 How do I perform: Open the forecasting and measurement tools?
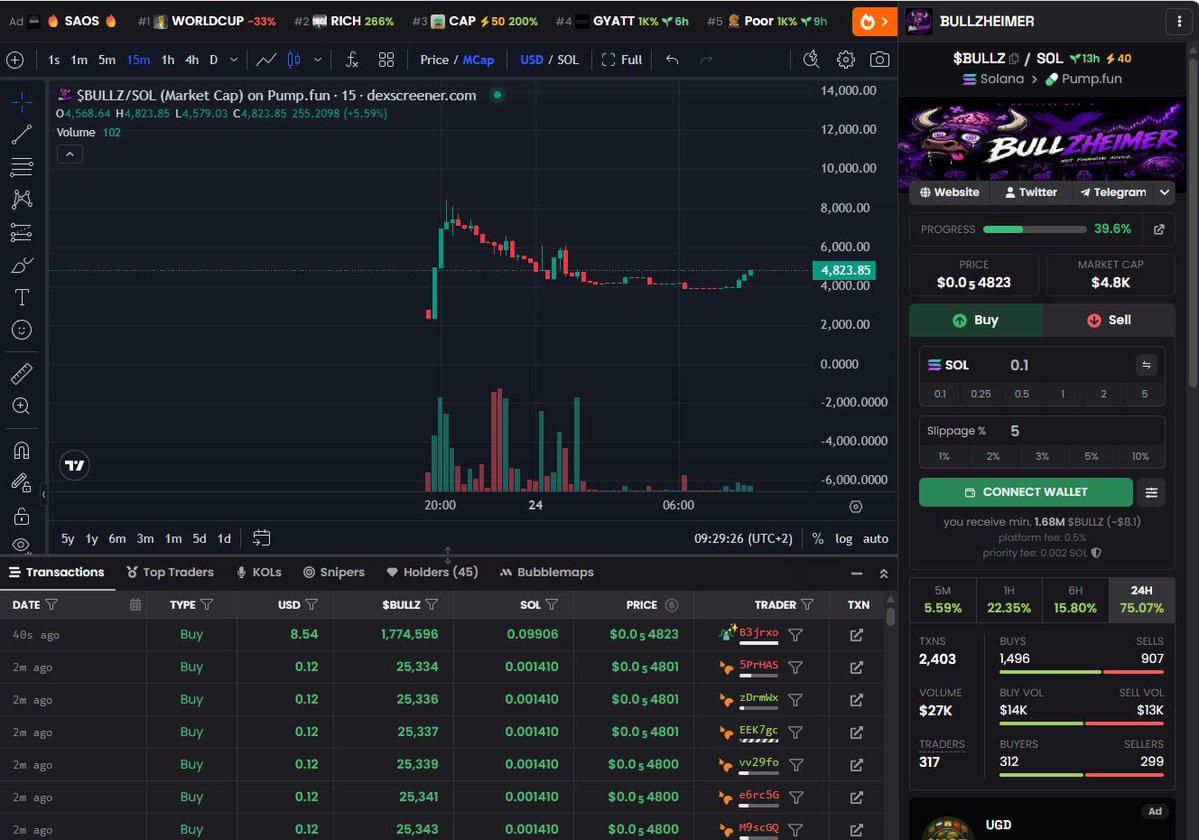pos(21,232)
